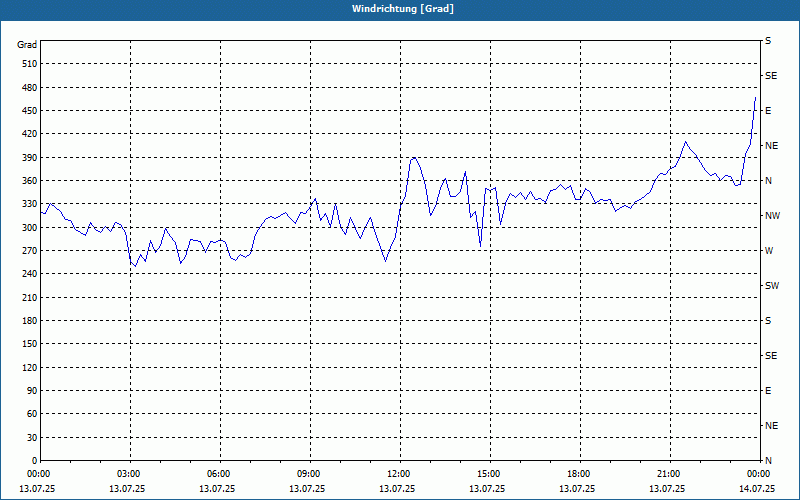Select the '240' y-axis label
This screenshot has height=500, width=800.
coord(30,274)
